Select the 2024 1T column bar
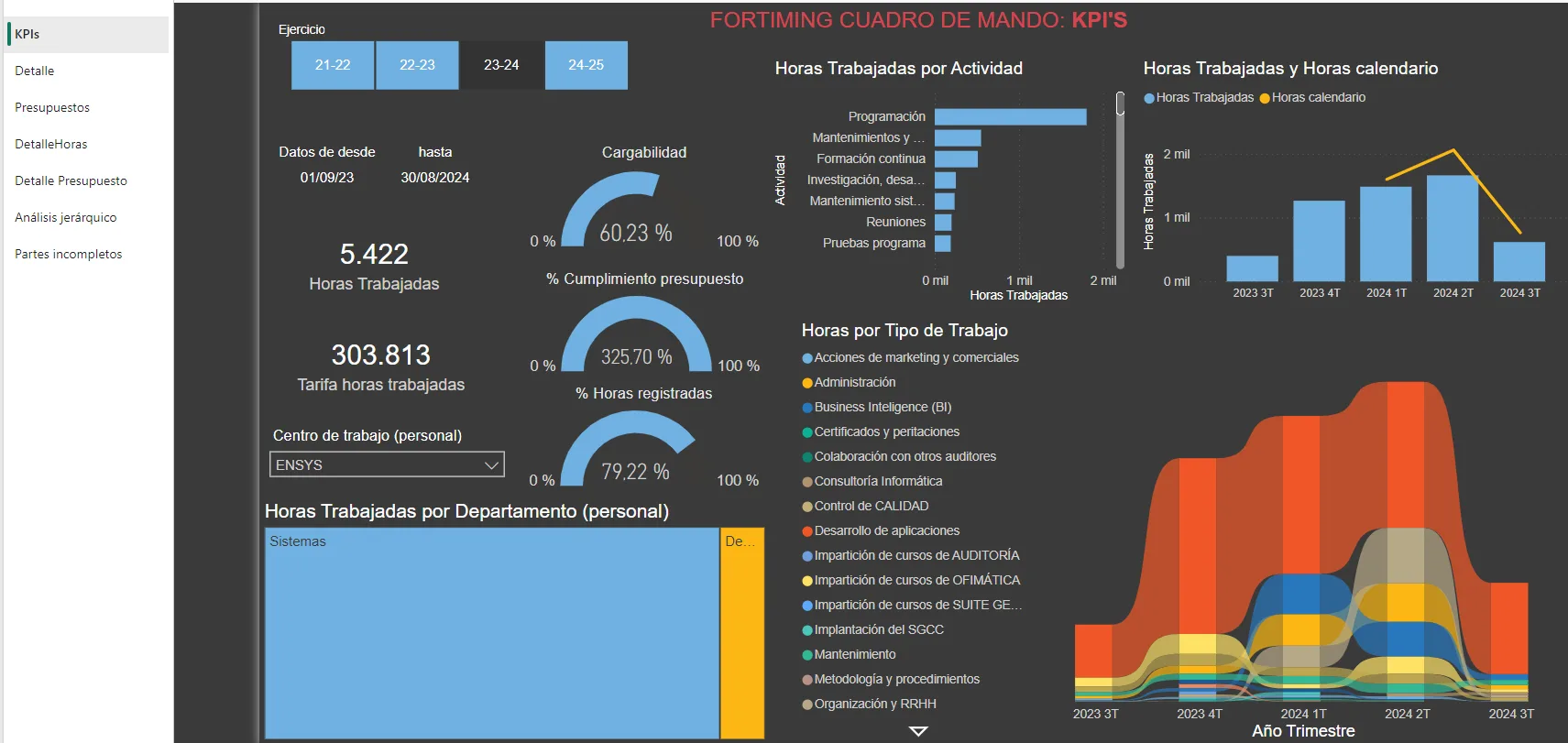 tap(1386, 234)
